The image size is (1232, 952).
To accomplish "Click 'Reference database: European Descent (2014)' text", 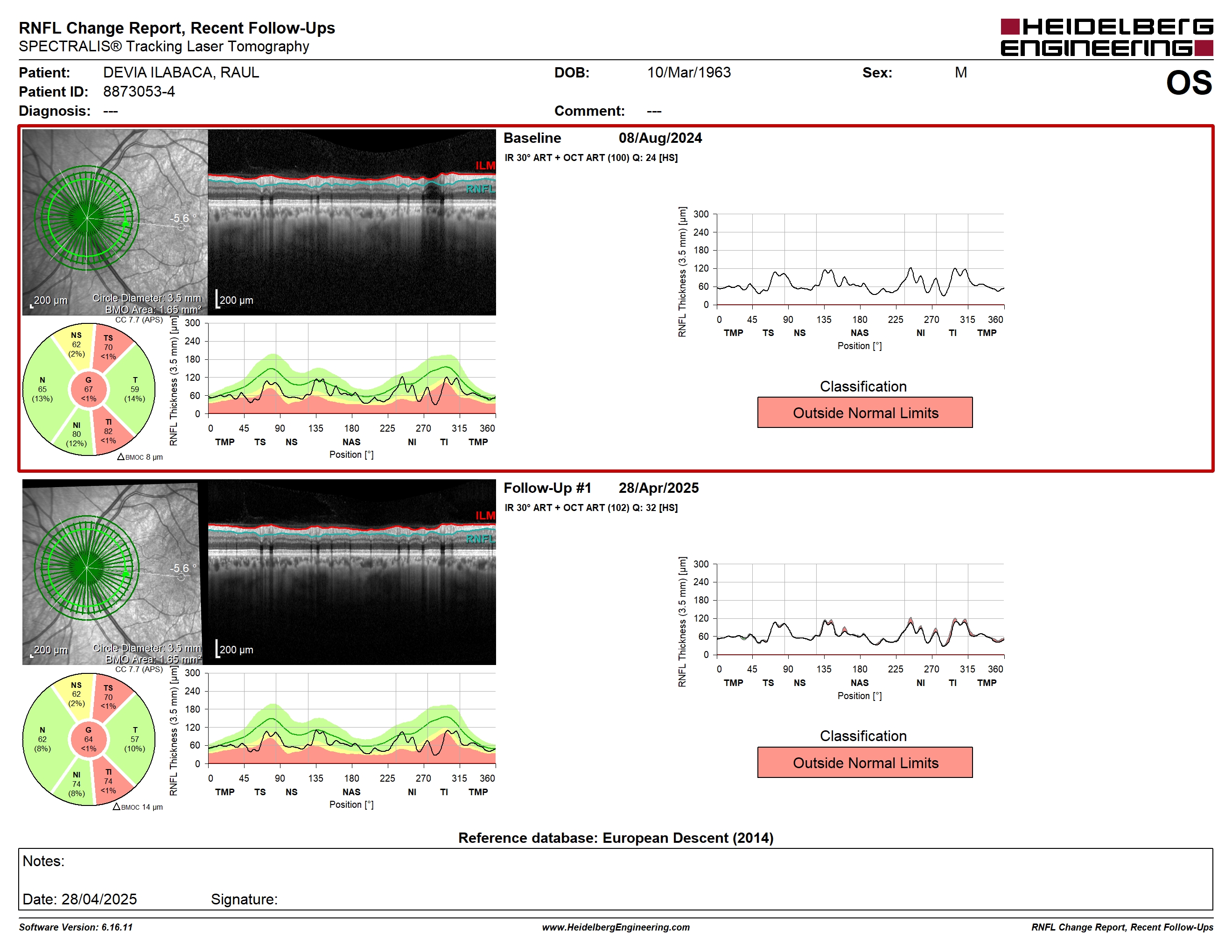I will coord(616,838).
